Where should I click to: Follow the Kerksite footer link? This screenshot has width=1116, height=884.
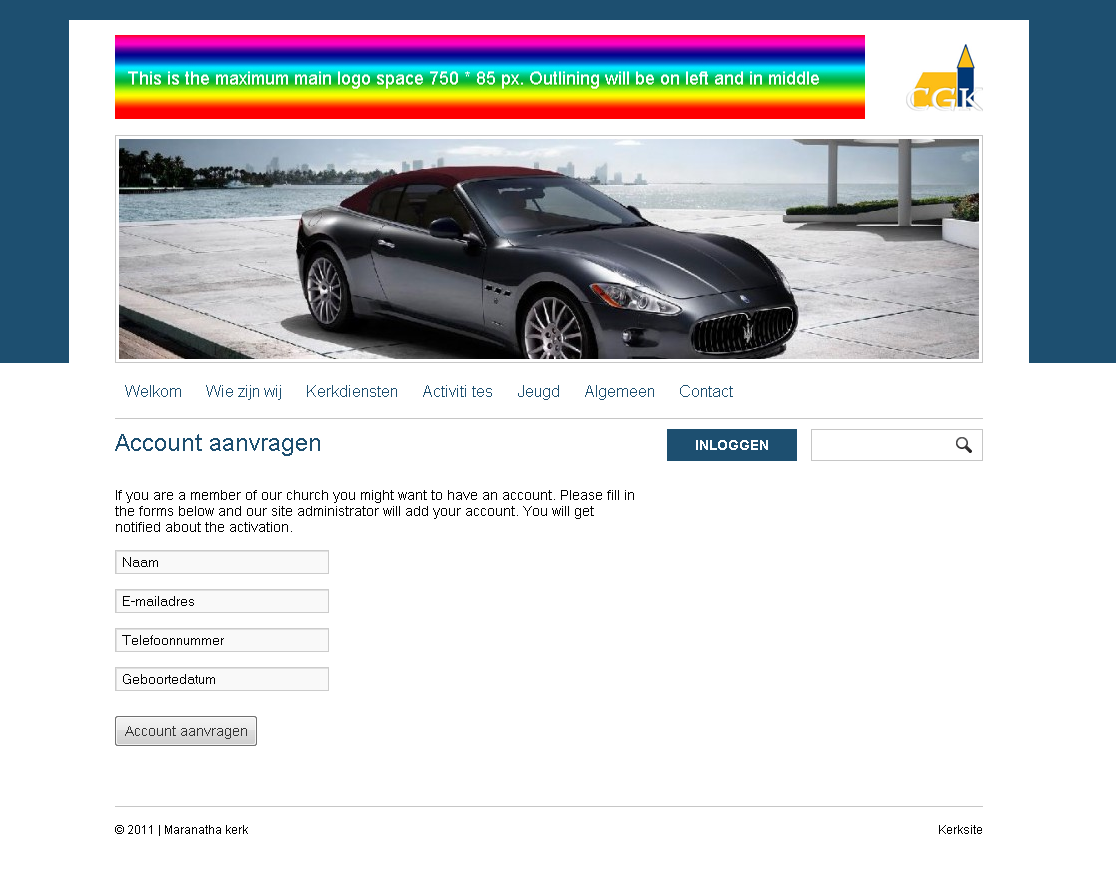tap(960, 830)
